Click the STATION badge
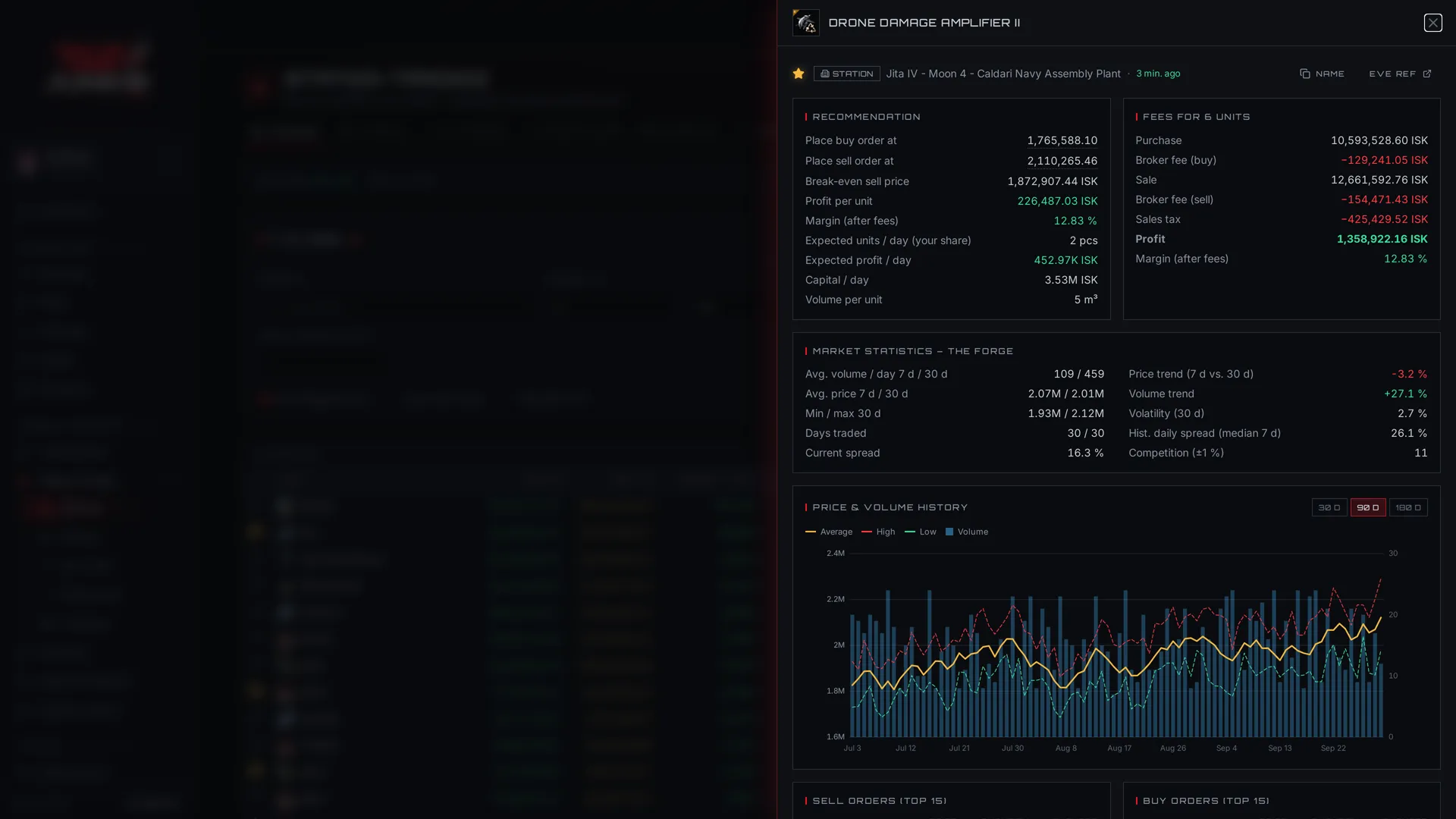This screenshot has width=1456, height=819. click(x=846, y=74)
